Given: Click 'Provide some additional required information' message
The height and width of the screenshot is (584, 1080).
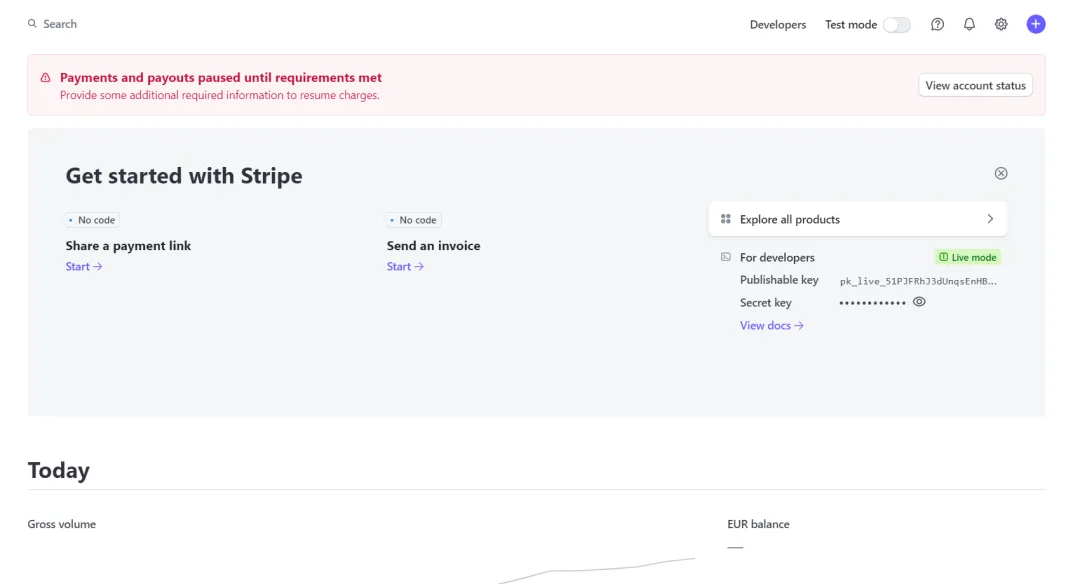Looking at the screenshot, I should tap(220, 95).
